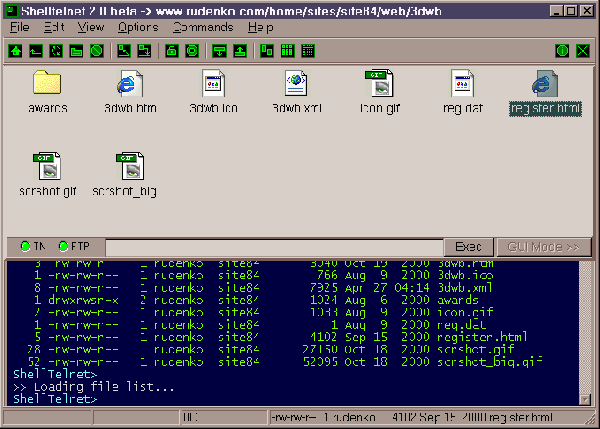The height and width of the screenshot is (429, 600).
Task: Click the green X icon in the toolbar
Action: 582,50
